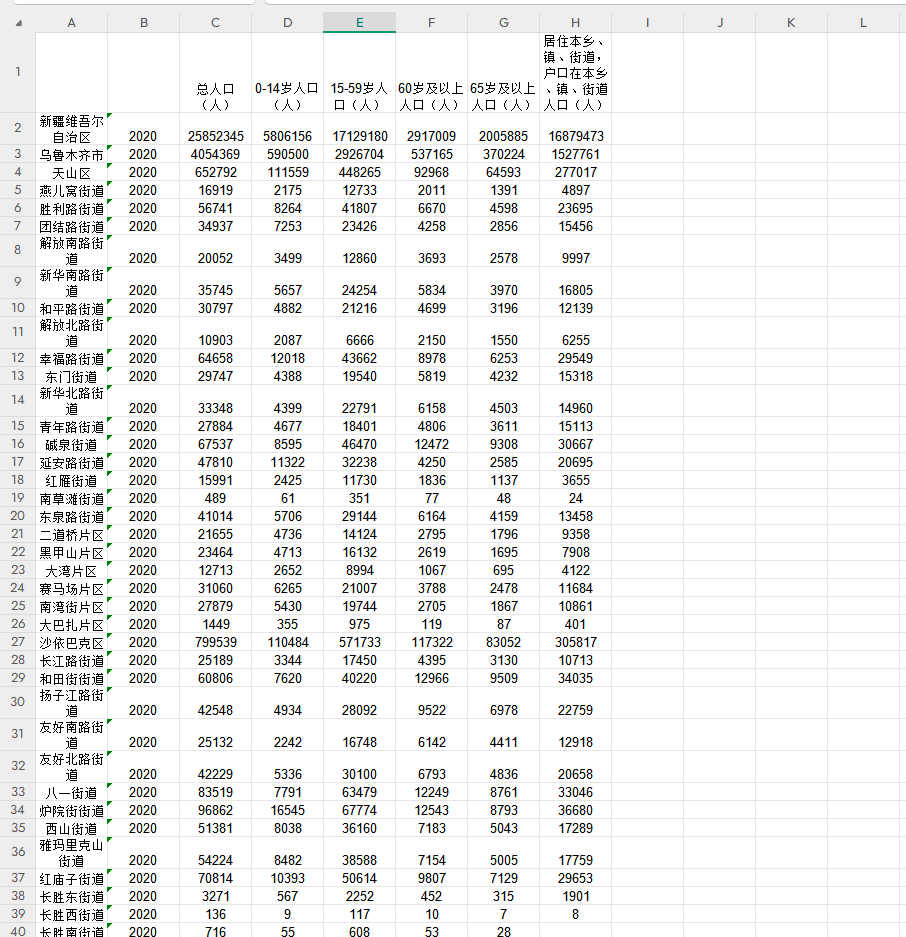Click the value 17129180 in column E
Image resolution: width=906 pixels, height=937 pixels.
(x=360, y=136)
